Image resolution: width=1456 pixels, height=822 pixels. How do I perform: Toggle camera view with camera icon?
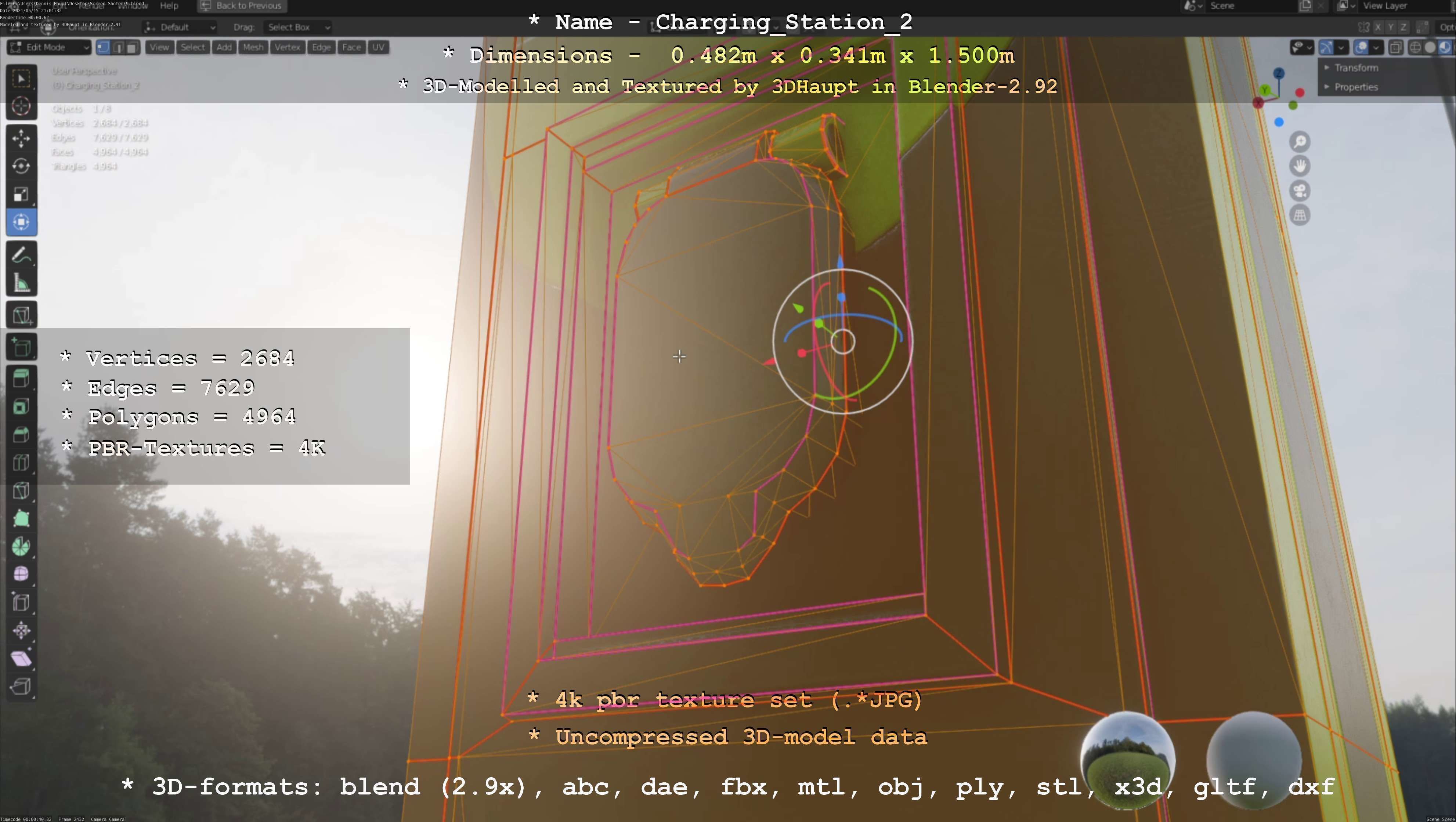[x=1300, y=191]
